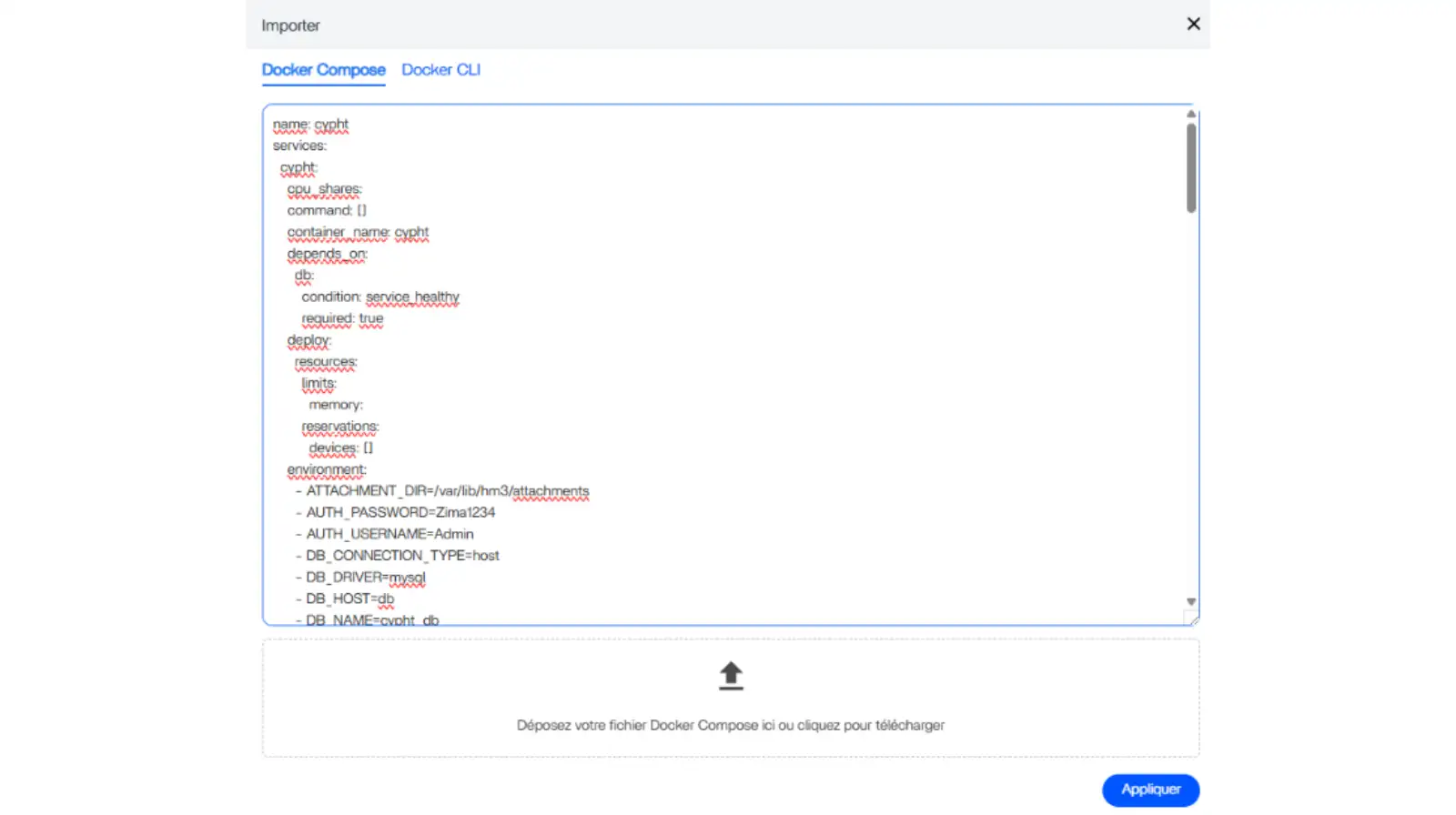Click the DB_CONNECTION_TYPE=host line
Image resolution: width=1456 pixels, height=815 pixels.
coord(402,556)
